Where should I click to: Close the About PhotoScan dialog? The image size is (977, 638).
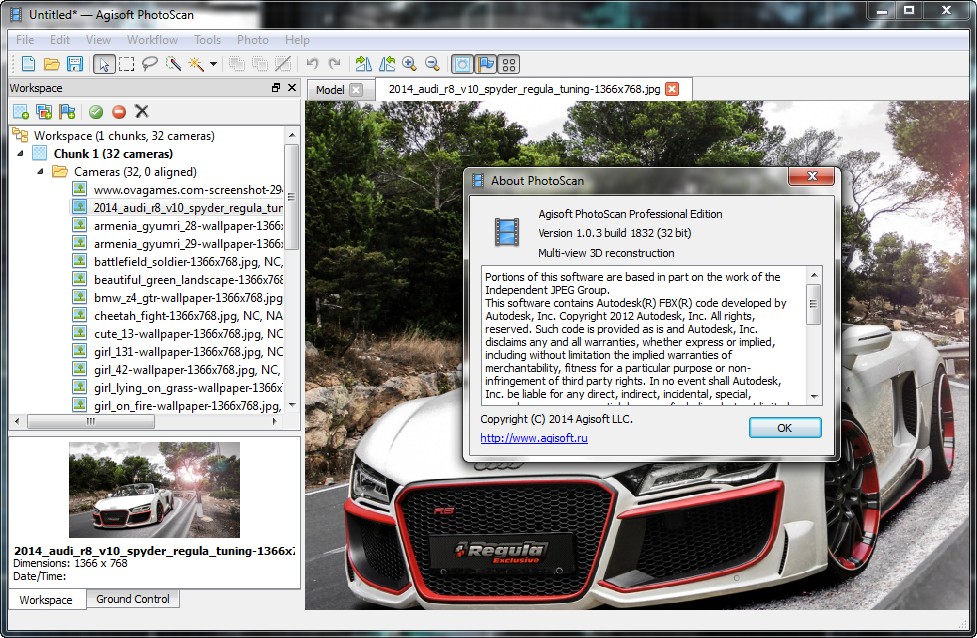coord(811,176)
